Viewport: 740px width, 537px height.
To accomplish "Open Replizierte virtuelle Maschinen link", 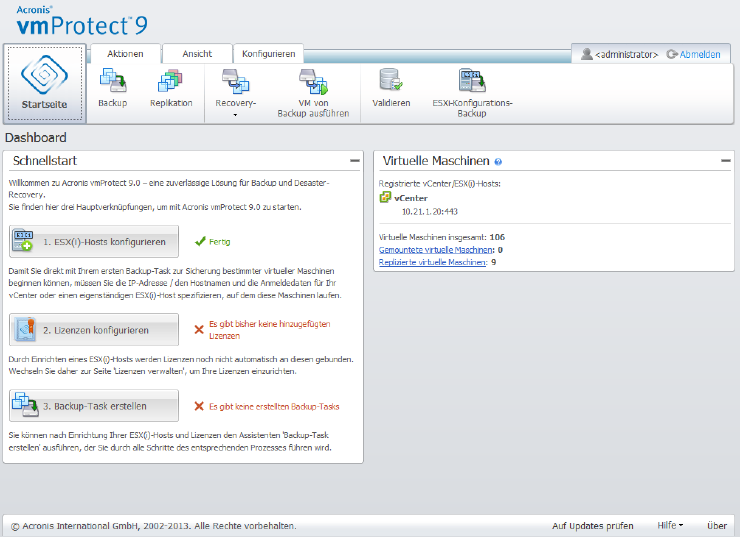I will 432,262.
